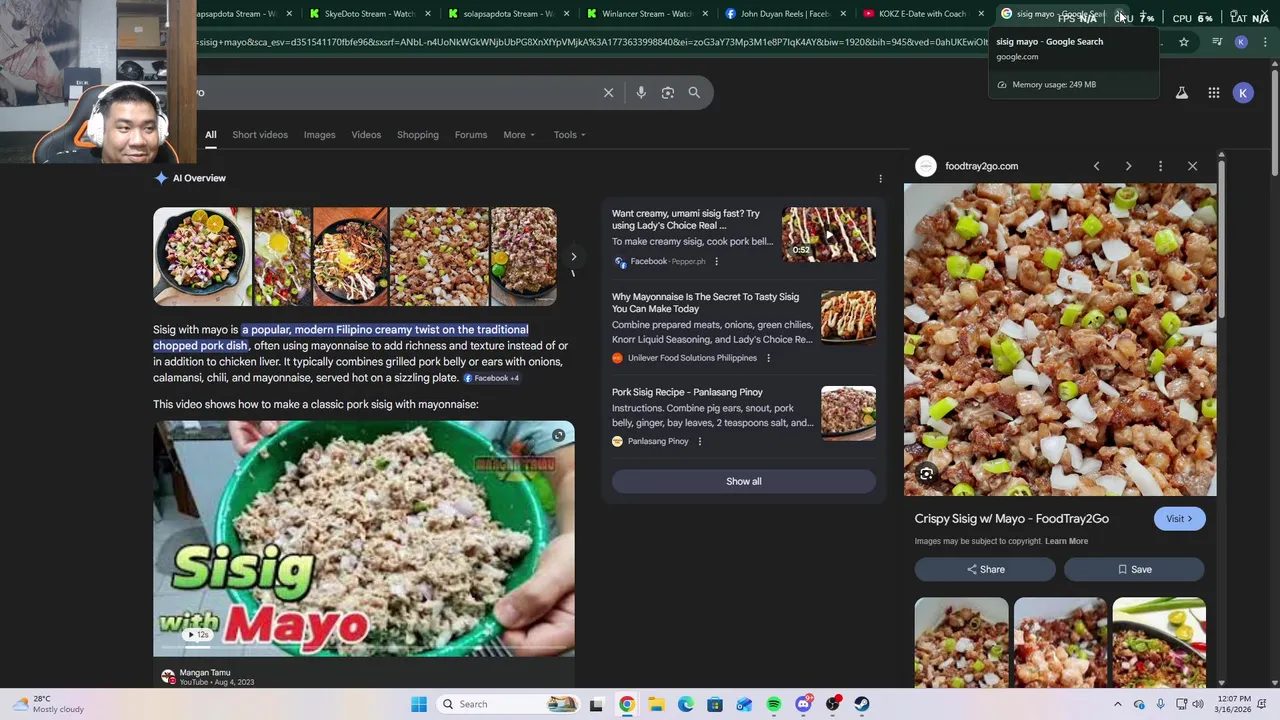The height and width of the screenshot is (720, 1280).
Task: Open the weather widget showing 28°C
Action: pos(48,704)
